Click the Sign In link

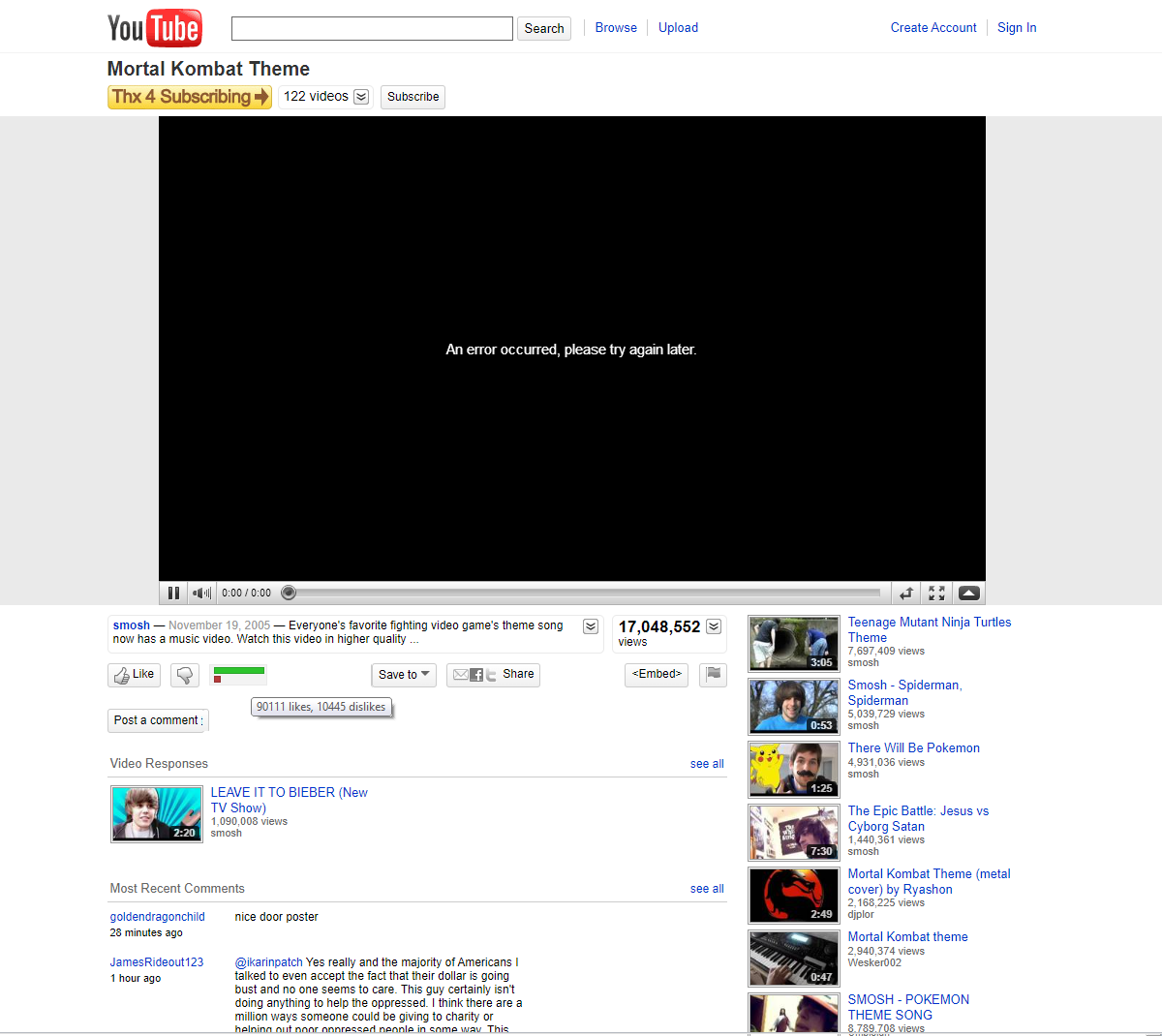pyautogui.click(x=1017, y=28)
